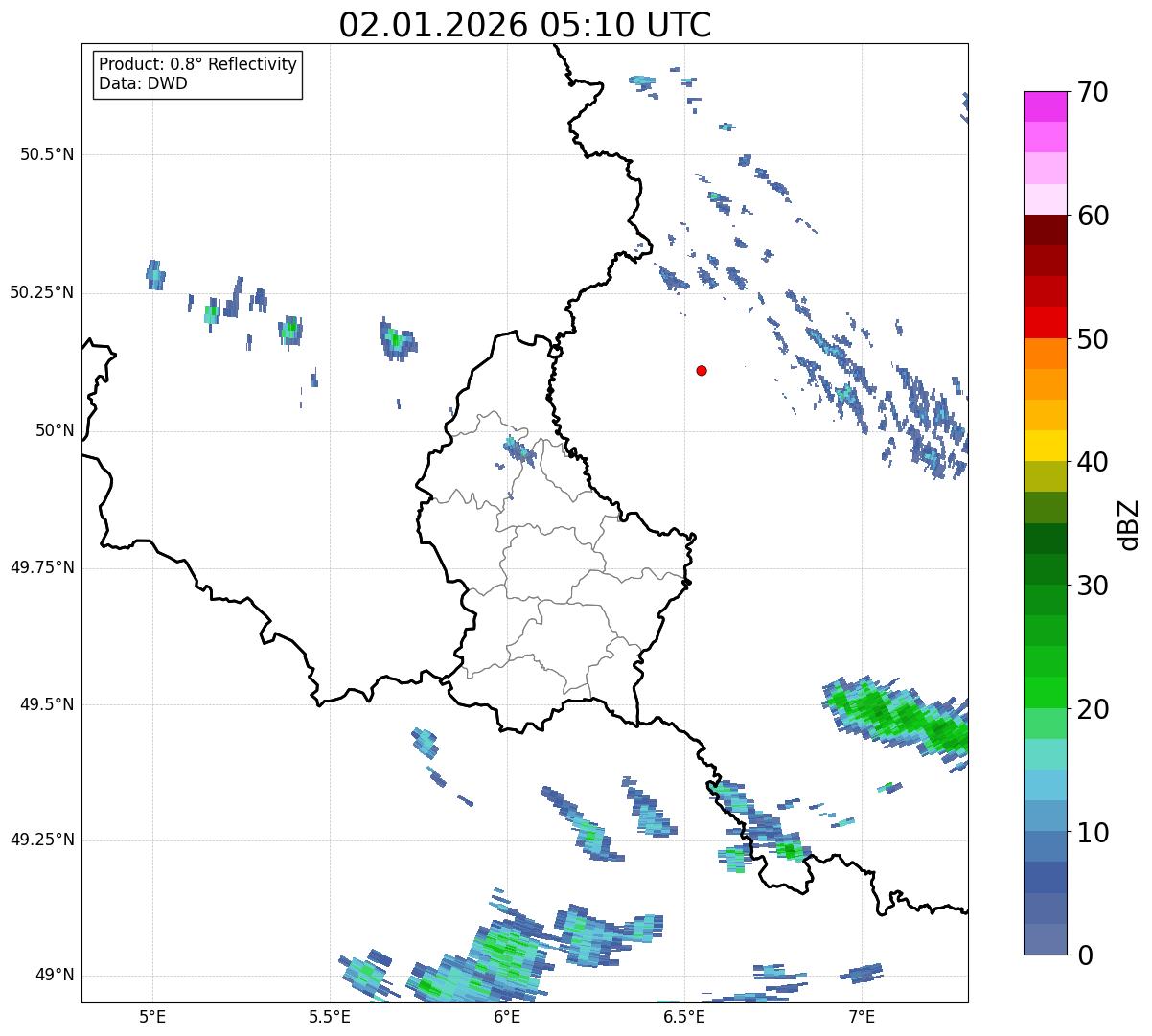Image resolution: width=1152 pixels, height=1036 pixels.
Task: Click the 50.25°N latitude label
Action: click(x=42, y=292)
